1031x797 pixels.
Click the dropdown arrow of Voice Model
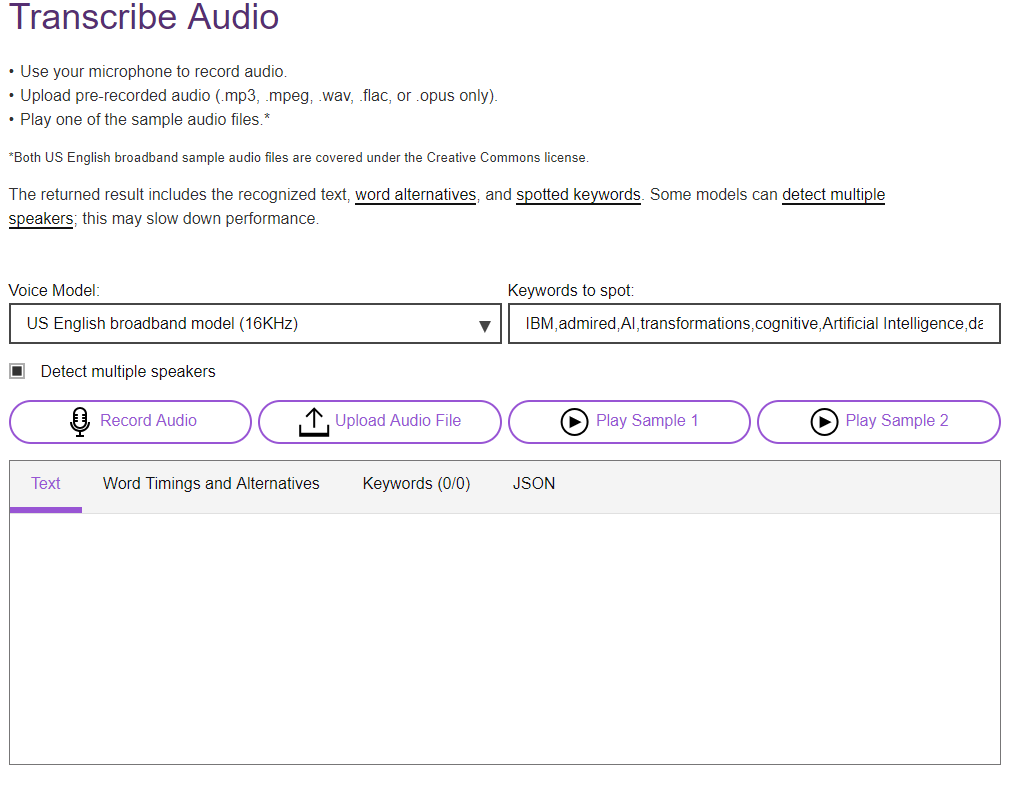(x=484, y=325)
